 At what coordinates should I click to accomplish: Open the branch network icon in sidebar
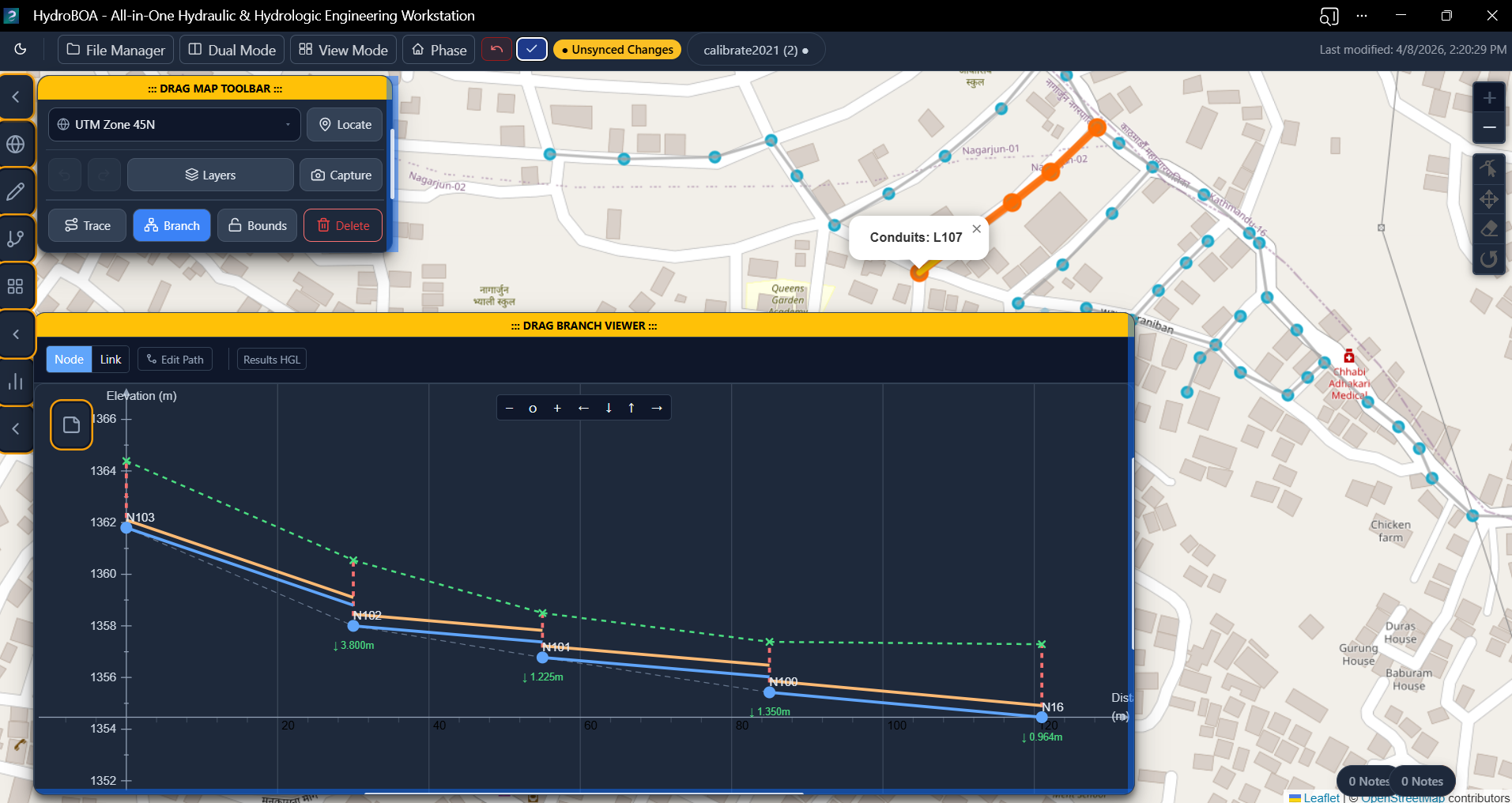pos(16,239)
